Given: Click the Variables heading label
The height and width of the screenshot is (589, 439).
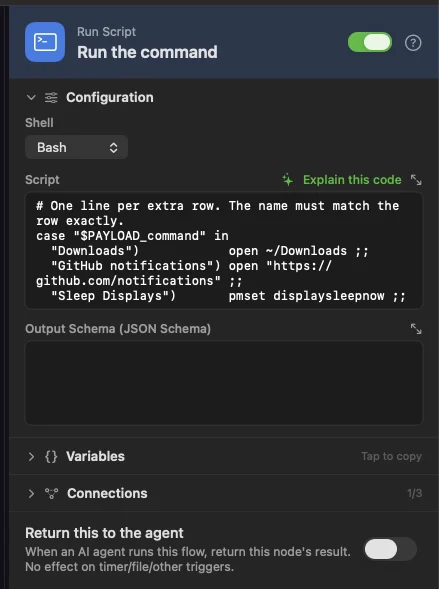Looking at the screenshot, I should (95, 456).
